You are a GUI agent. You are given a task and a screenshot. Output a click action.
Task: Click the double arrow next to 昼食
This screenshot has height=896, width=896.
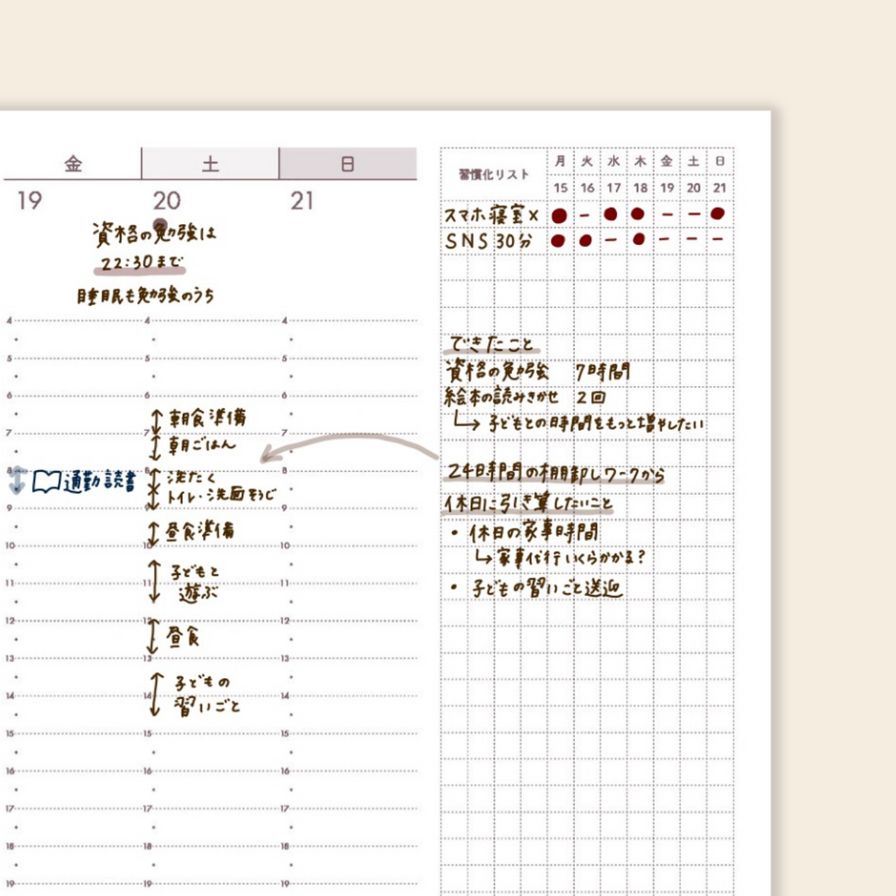pyautogui.click(x=153, y=636)
